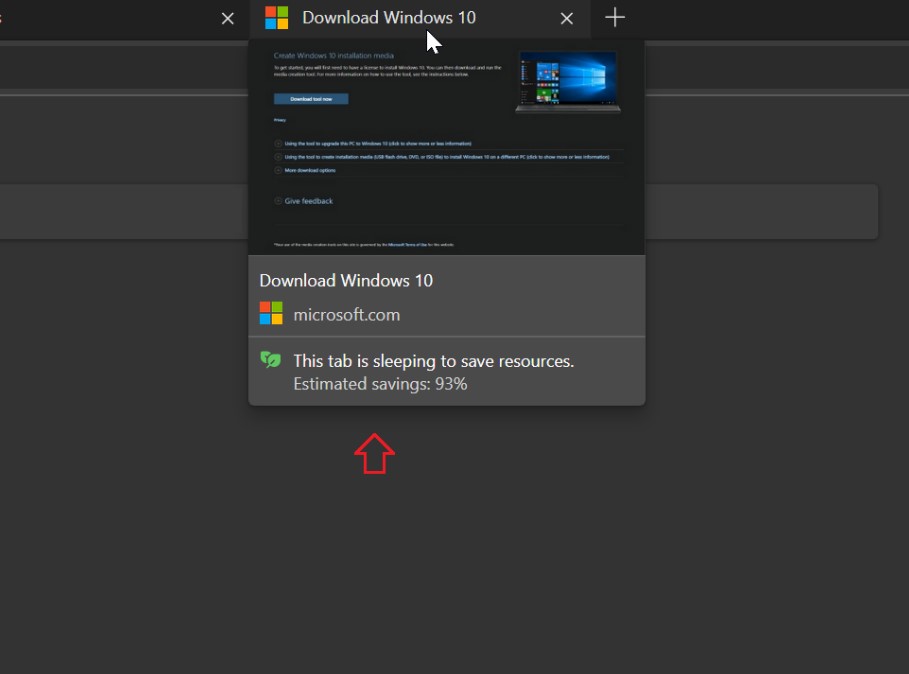
Task: Click the circled plus icon next to More download options
Action: click(x=278, y=170)
